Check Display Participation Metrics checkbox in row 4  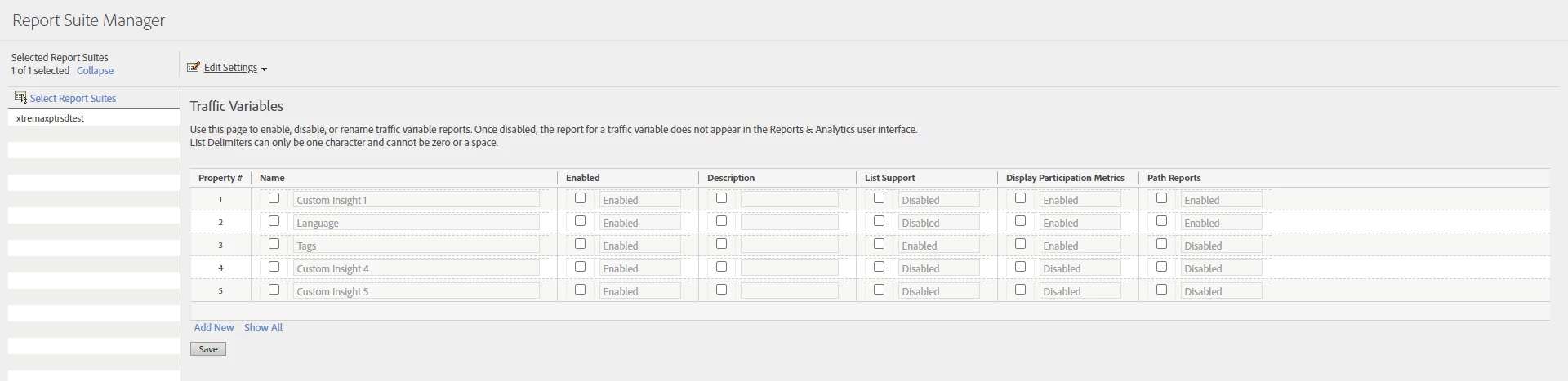click(x=1021, y=267)
